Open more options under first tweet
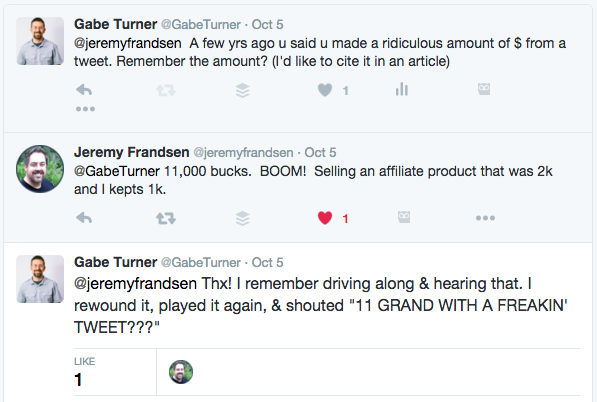Viewport: 597px width, 402px height. (85, 109)
